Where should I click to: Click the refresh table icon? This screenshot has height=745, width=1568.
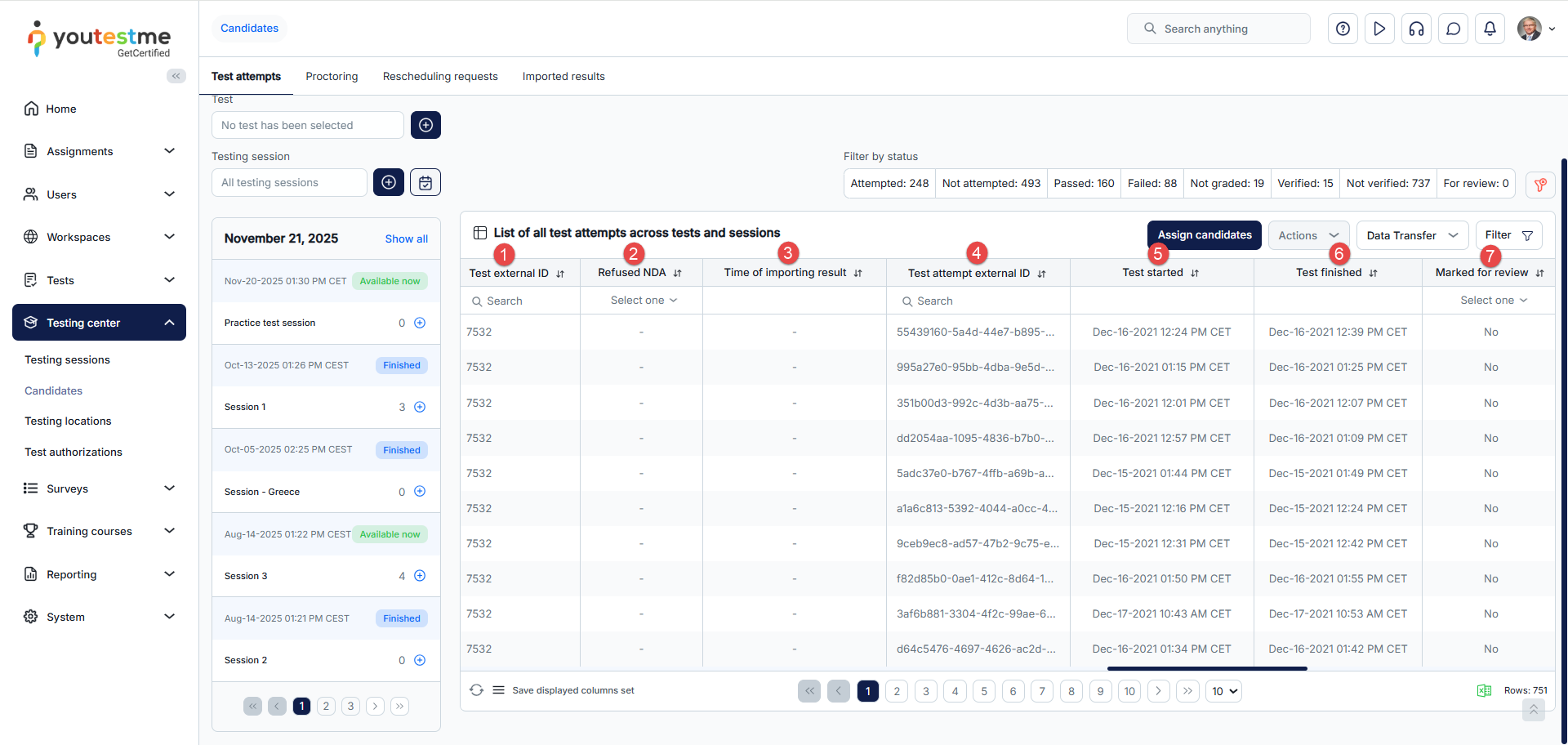point(476,690)
